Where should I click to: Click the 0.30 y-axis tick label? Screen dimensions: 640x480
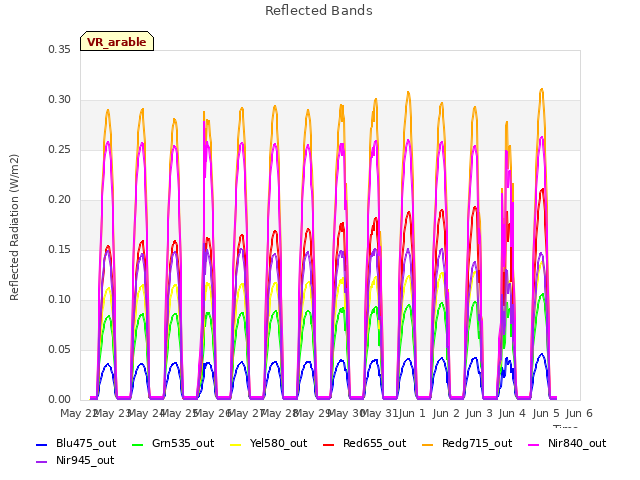pyautogui.click(x=60, y=100)
